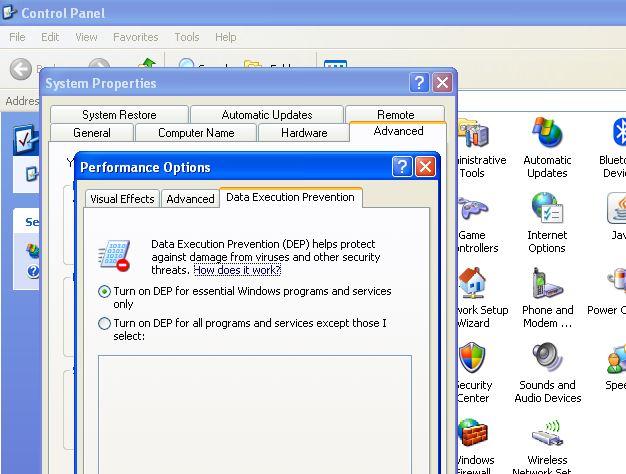The image size is (626, 474).
Task: Switch to Hardware tab
Action: point(304,133)
